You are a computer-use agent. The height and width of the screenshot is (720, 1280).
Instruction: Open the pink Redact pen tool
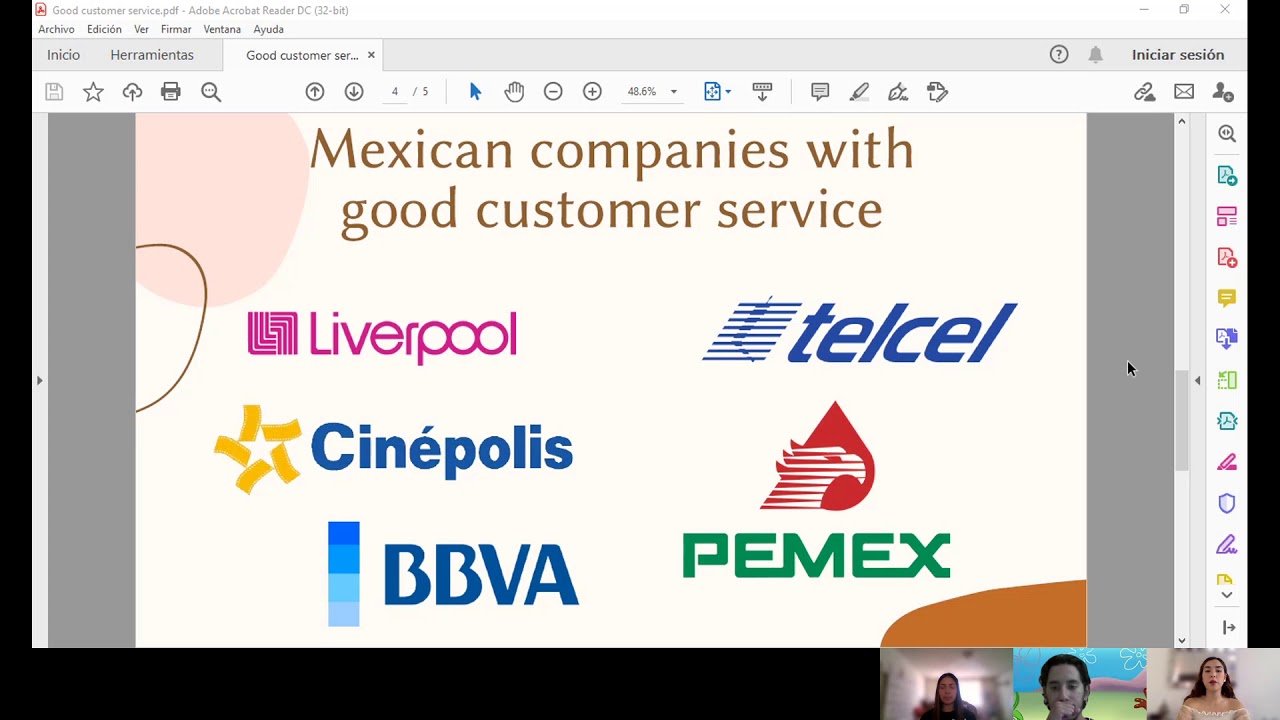click(1227, 462)
